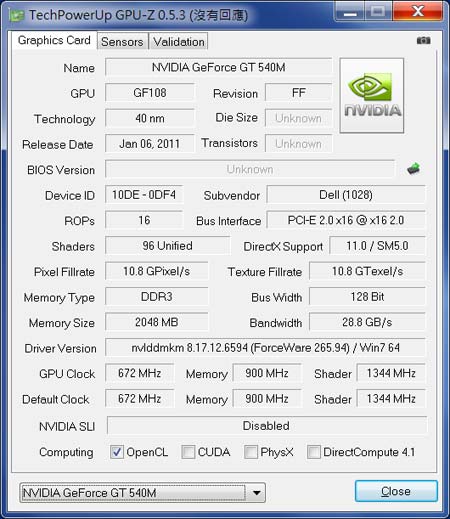Image resolution: width=450 pixels, height=519 pixels.
Task: Click the window title TechPowerUp GPU-Z 0.5.3
Action: tap(107, 15)
